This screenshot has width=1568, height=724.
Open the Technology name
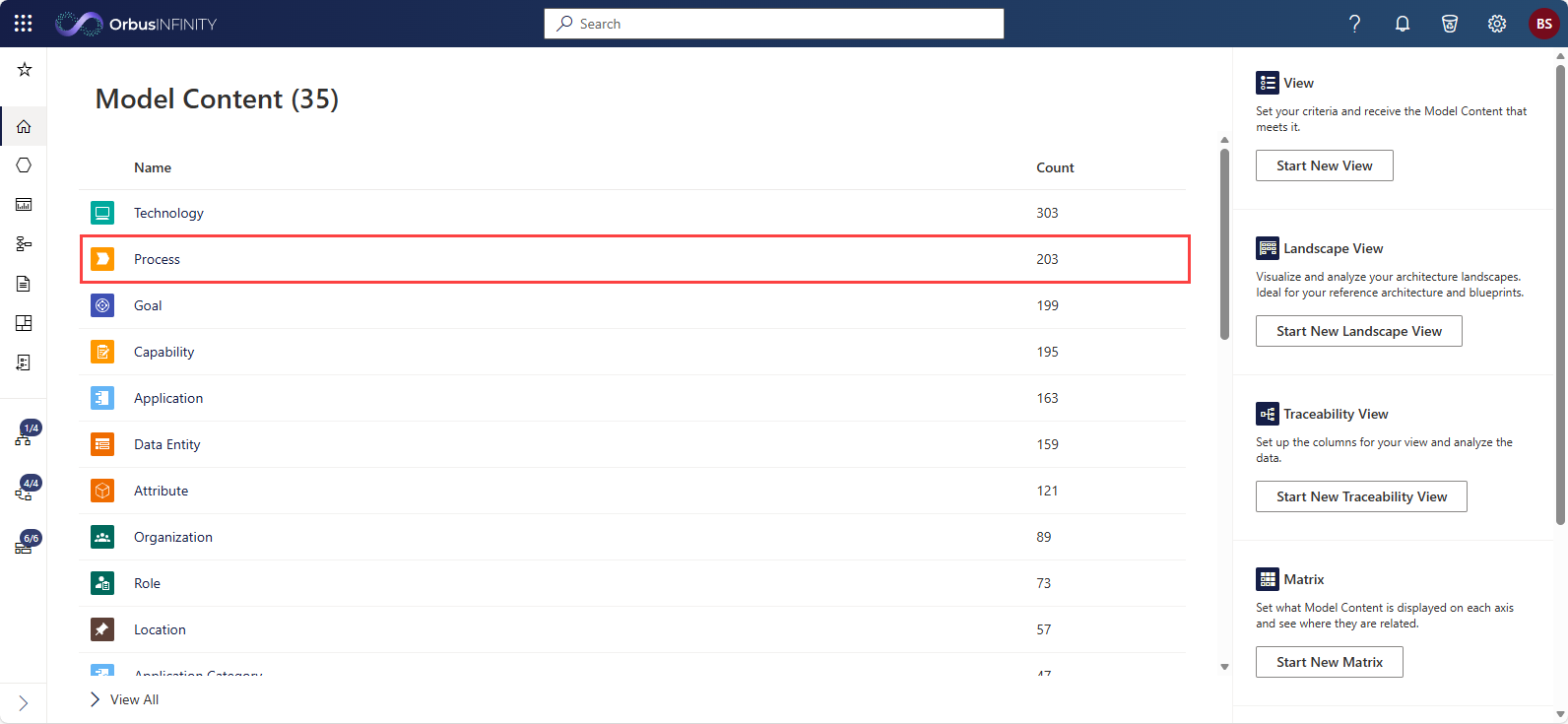click(168, 213)
